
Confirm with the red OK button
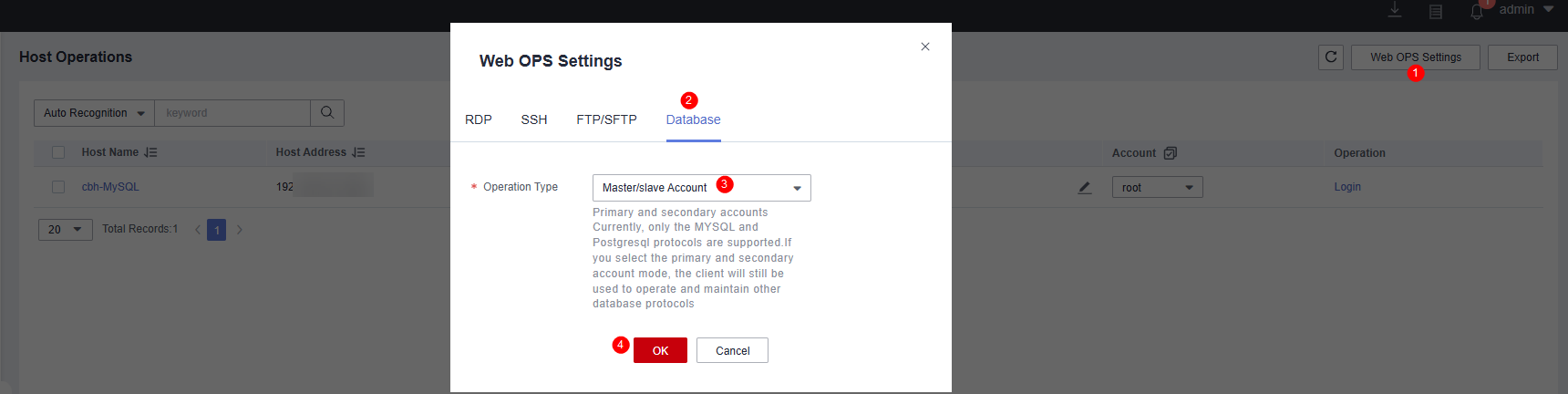(660, 350)
